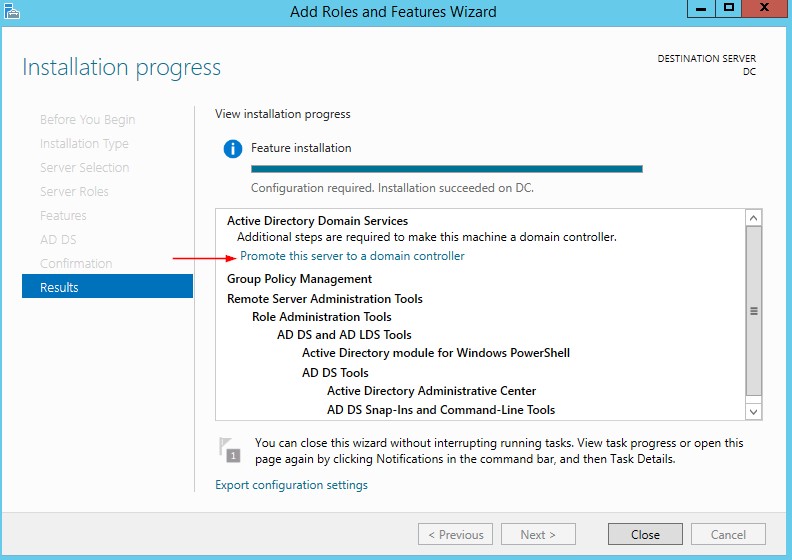Select the Results step in the sidebar
The height and width of the screenshot is (560, 792).
(107, 287)
